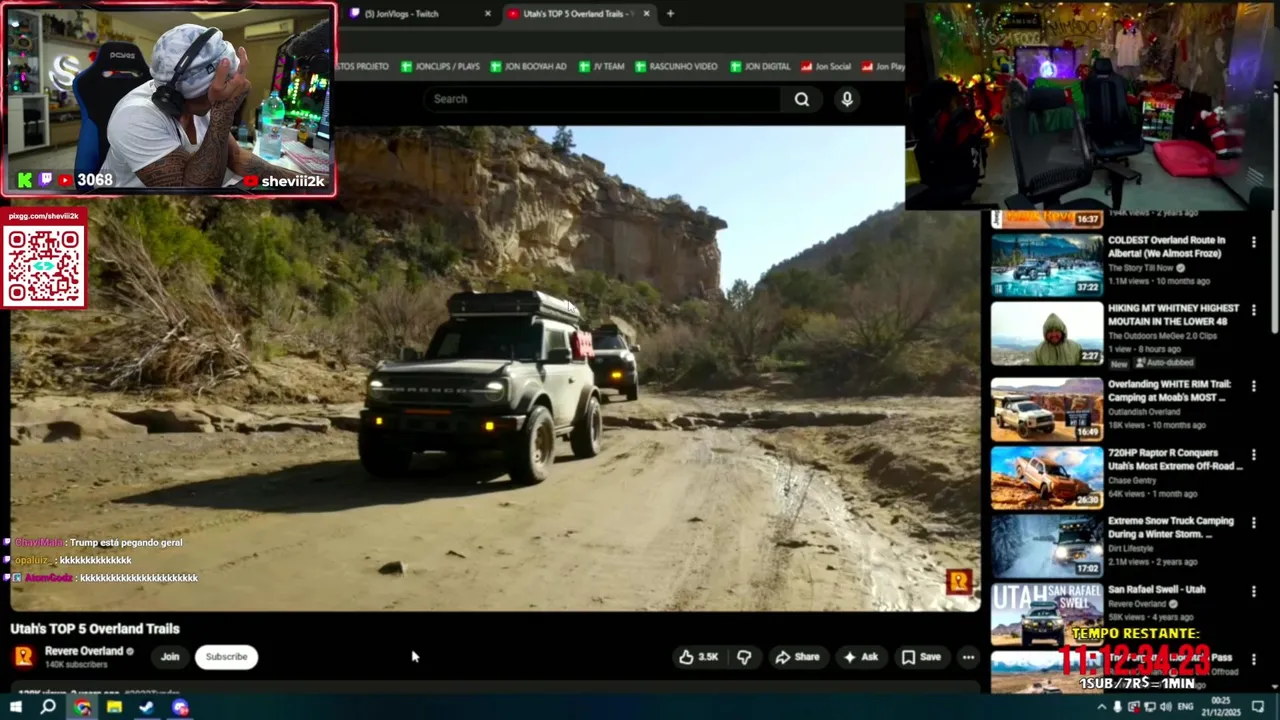Screen dimensions: 1280x720
Task: Open the Revere Overland channel avatar
Action: click(23, 656)
